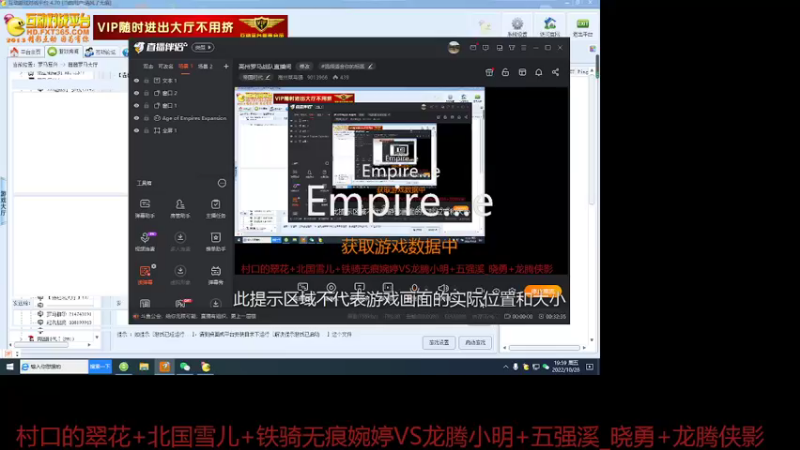Click the horizontal scrollbar at background window's lower right
Image resolution: width=800 pixels, height=450 pixels.
pyautogui.click(x=544, y=348)
